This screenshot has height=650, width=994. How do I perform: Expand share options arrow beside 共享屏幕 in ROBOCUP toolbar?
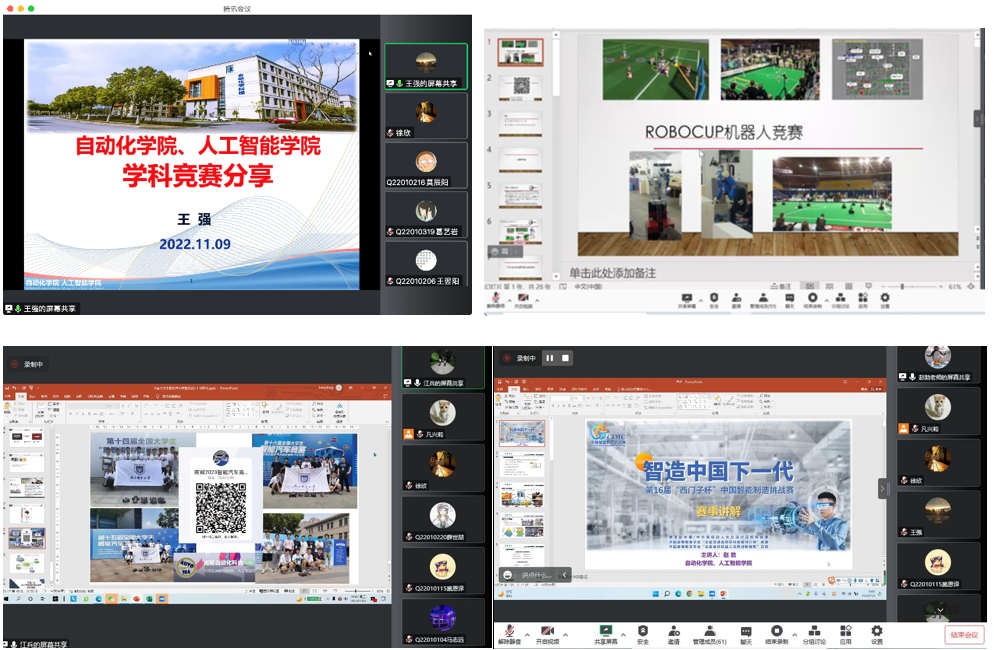(700, 300)
